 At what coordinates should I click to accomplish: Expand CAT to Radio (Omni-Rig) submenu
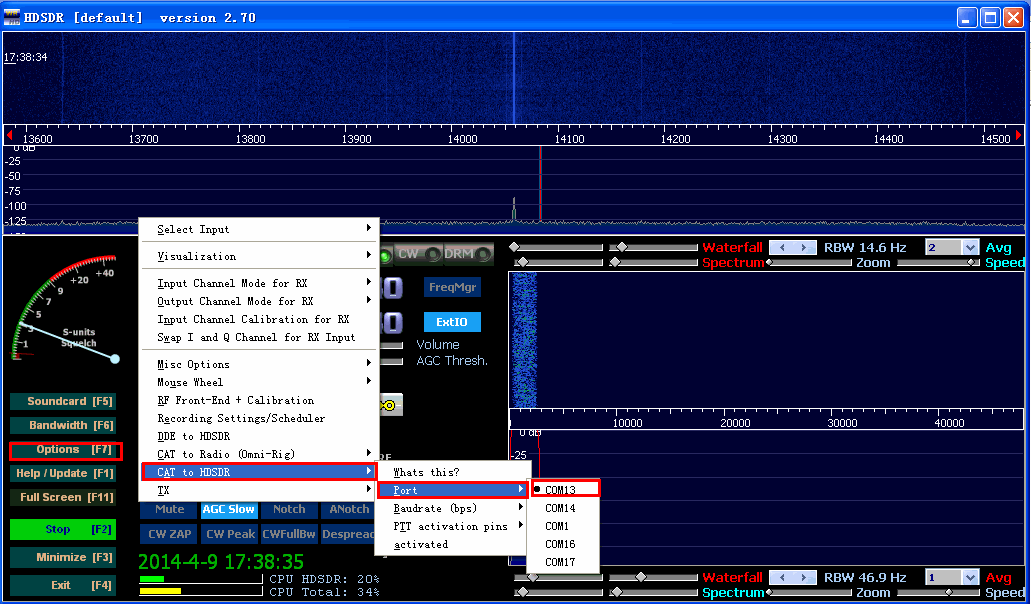(259, 454)
